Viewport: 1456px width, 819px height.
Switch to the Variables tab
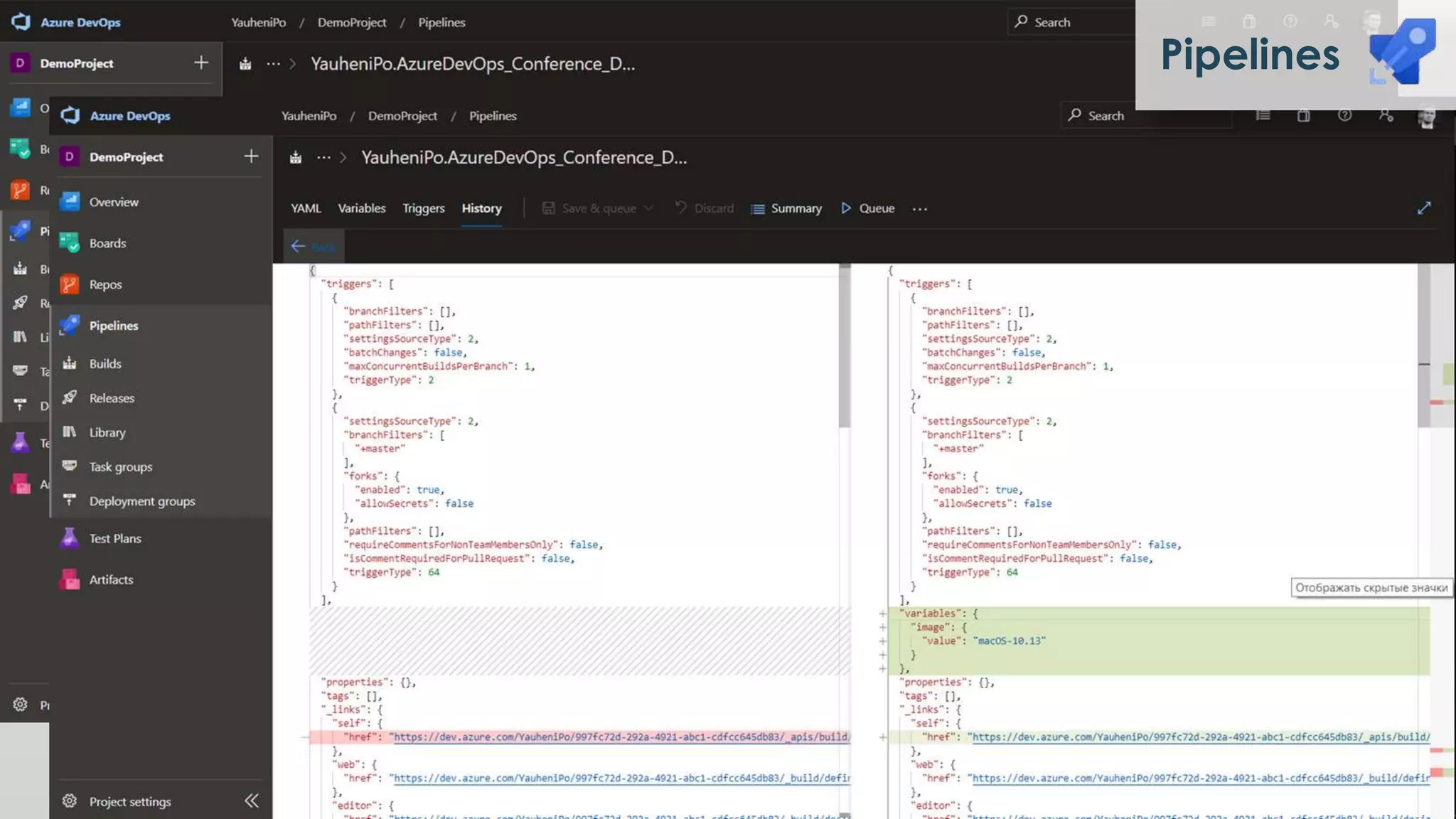(361, 208)
